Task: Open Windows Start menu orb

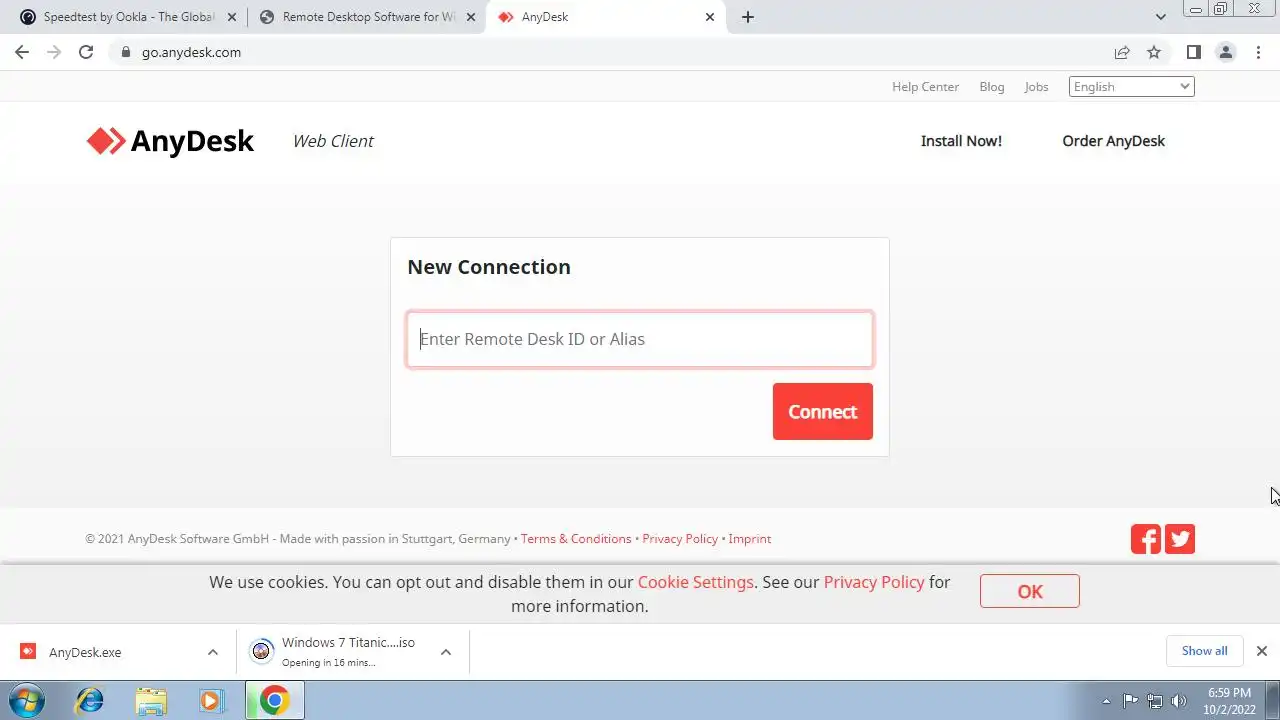Action: click(x=26, y=700)
